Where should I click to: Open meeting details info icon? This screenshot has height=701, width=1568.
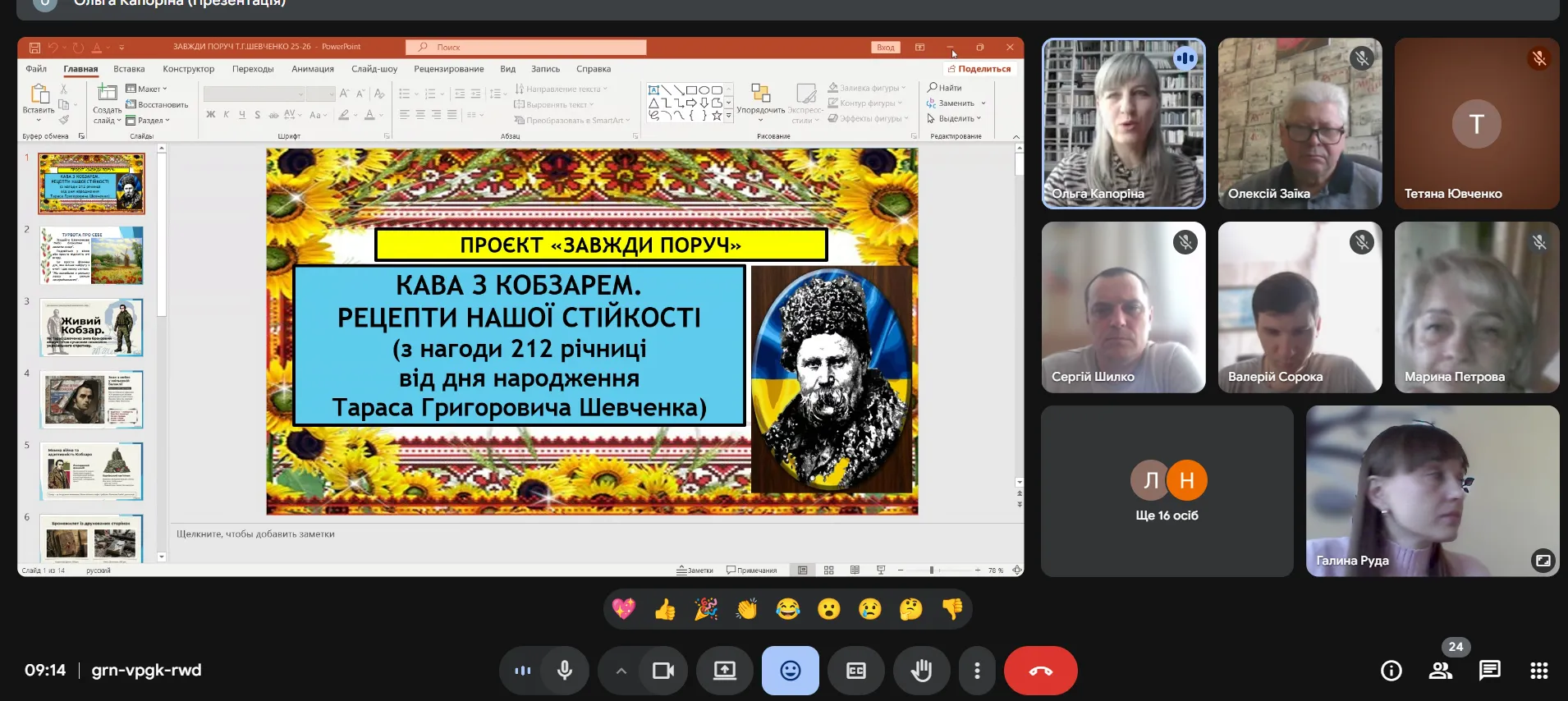(x=1391, y=671)
